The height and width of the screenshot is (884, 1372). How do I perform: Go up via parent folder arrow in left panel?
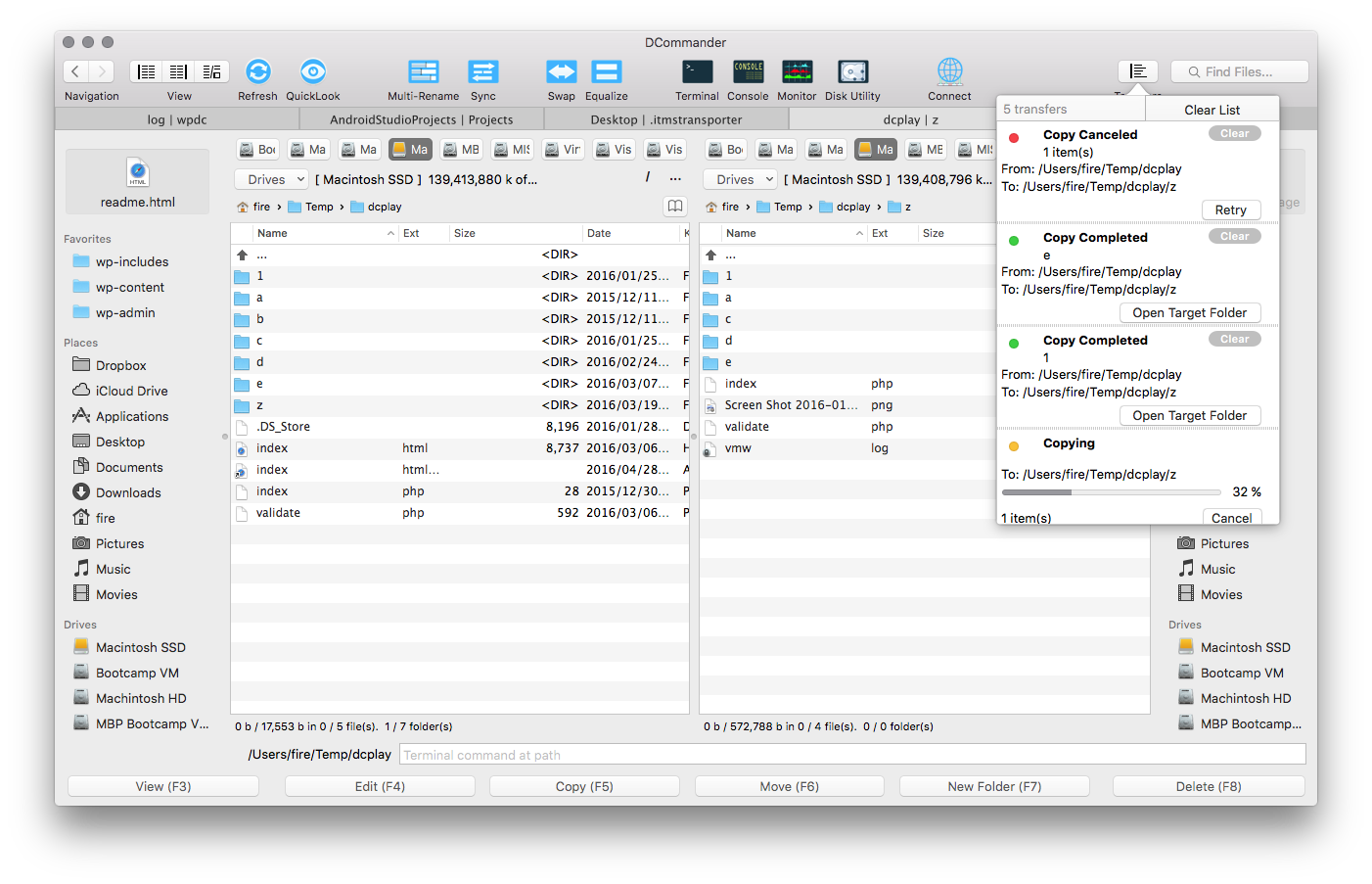tap(242, 255)
